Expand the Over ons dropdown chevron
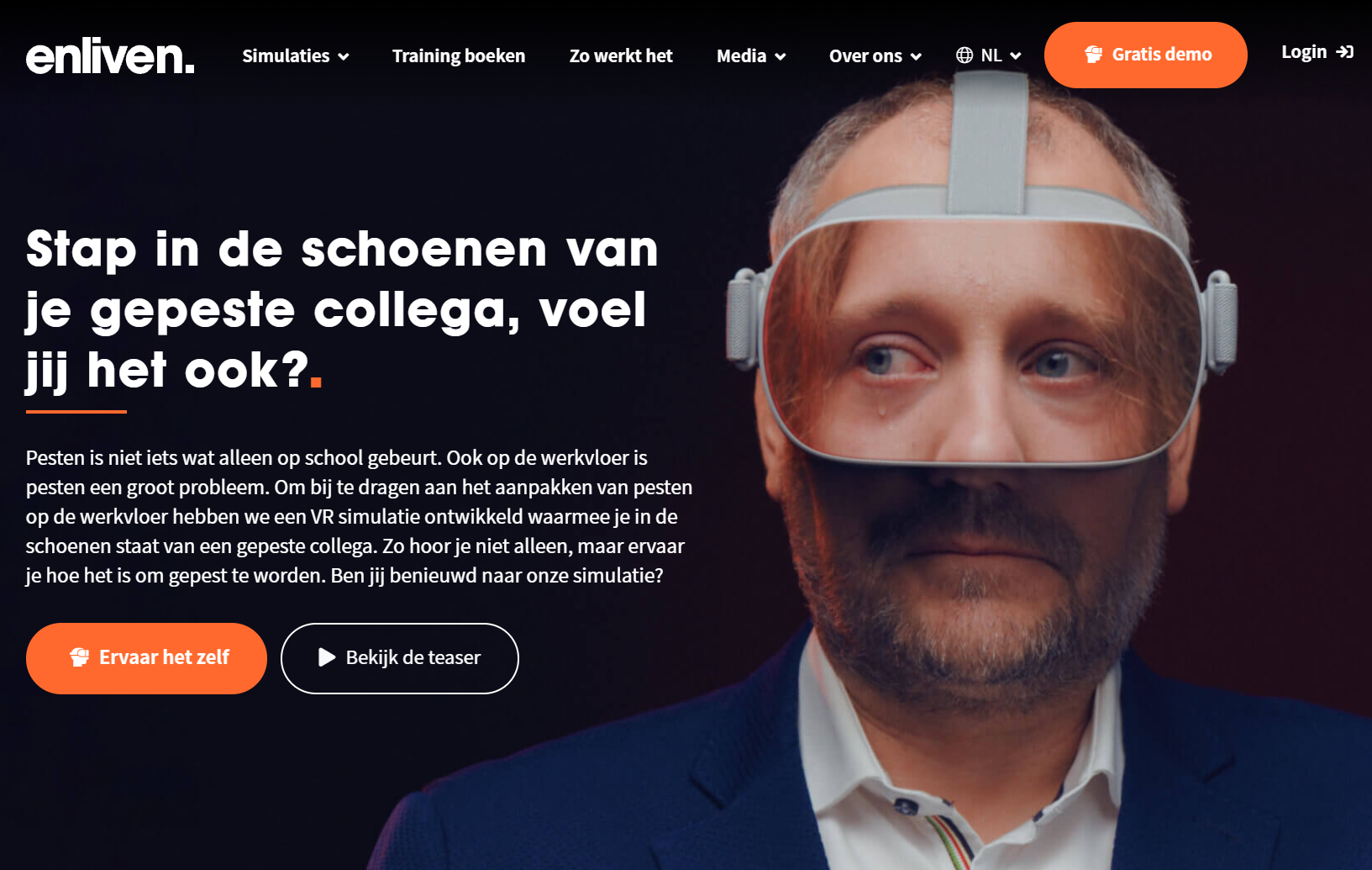The height and width of the screenshot is (870, 1372). (x=917, y=56)
